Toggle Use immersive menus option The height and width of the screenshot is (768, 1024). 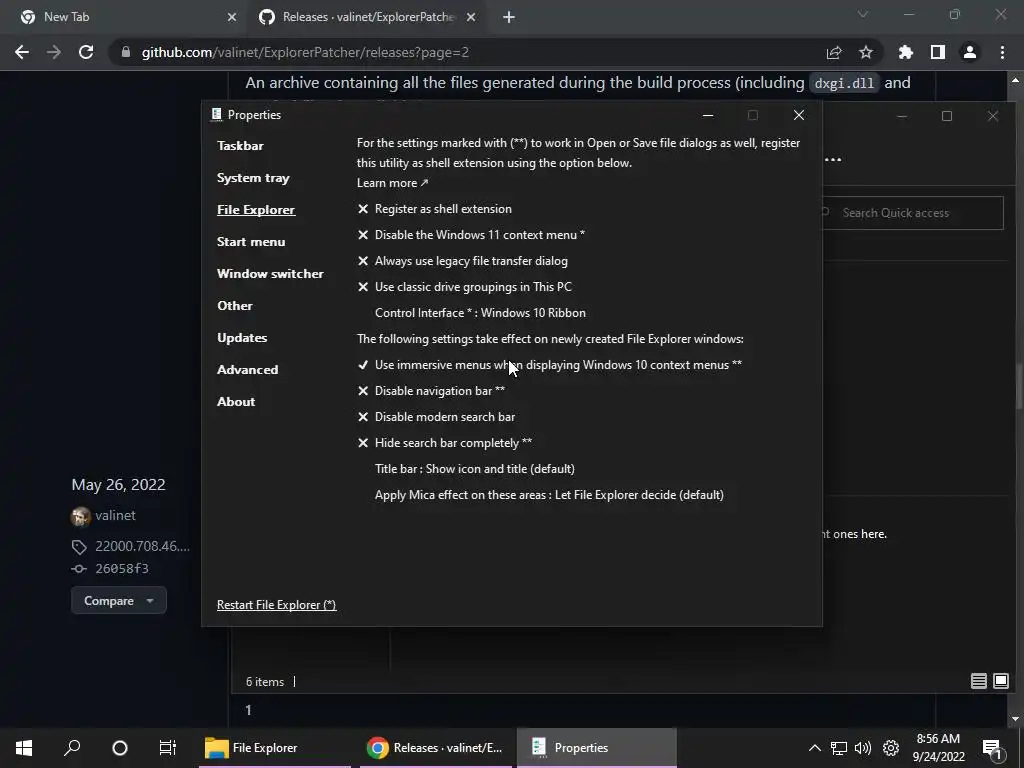(549, 365)
